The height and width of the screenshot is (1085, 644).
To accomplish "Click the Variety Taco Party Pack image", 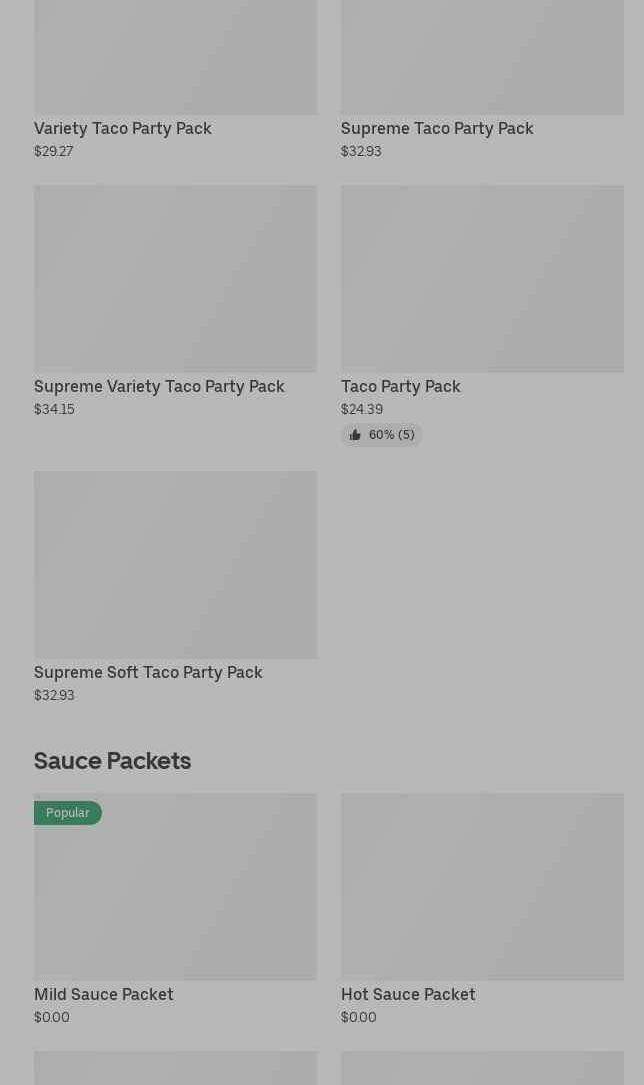I will tap(175, 56).
